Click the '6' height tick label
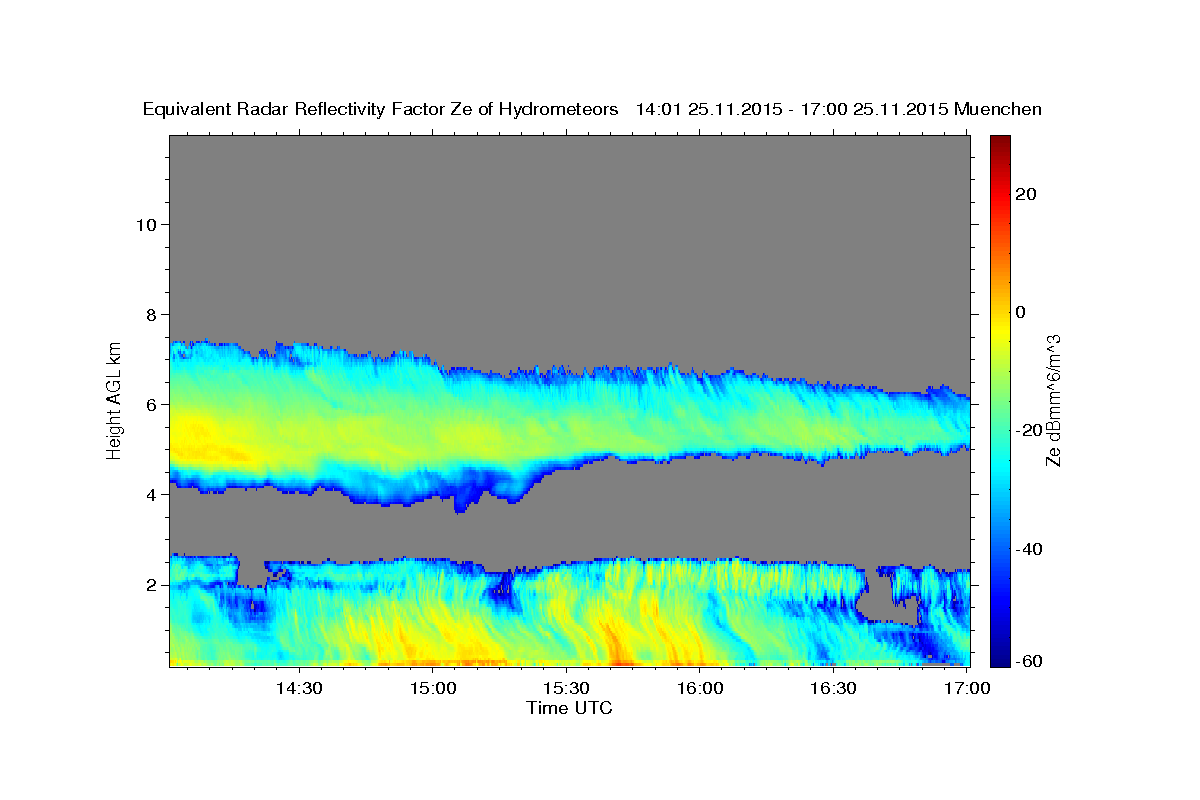The image size is (1200, 800). 151,404
